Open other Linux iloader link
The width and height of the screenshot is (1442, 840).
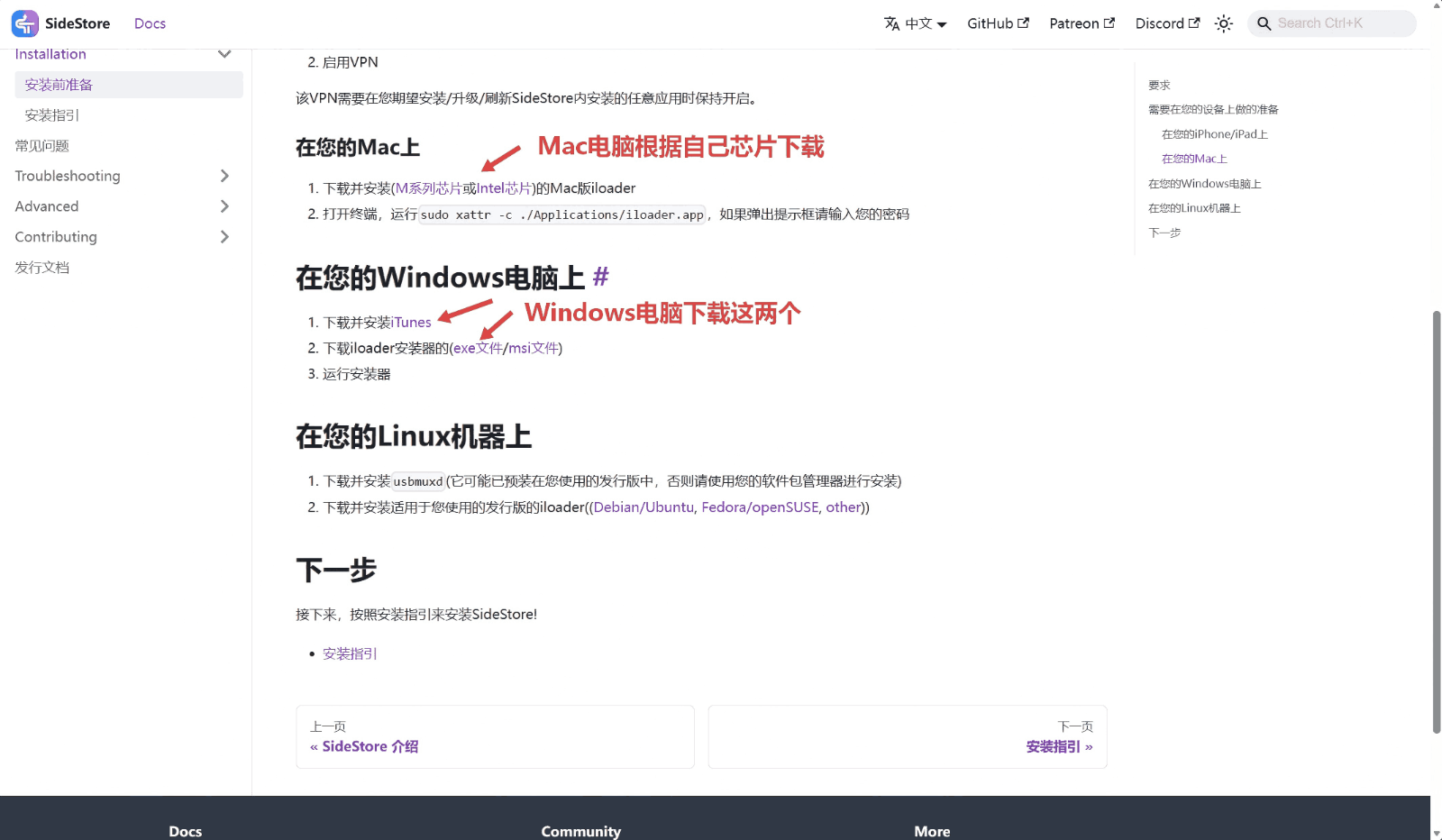tap(844, 507)
